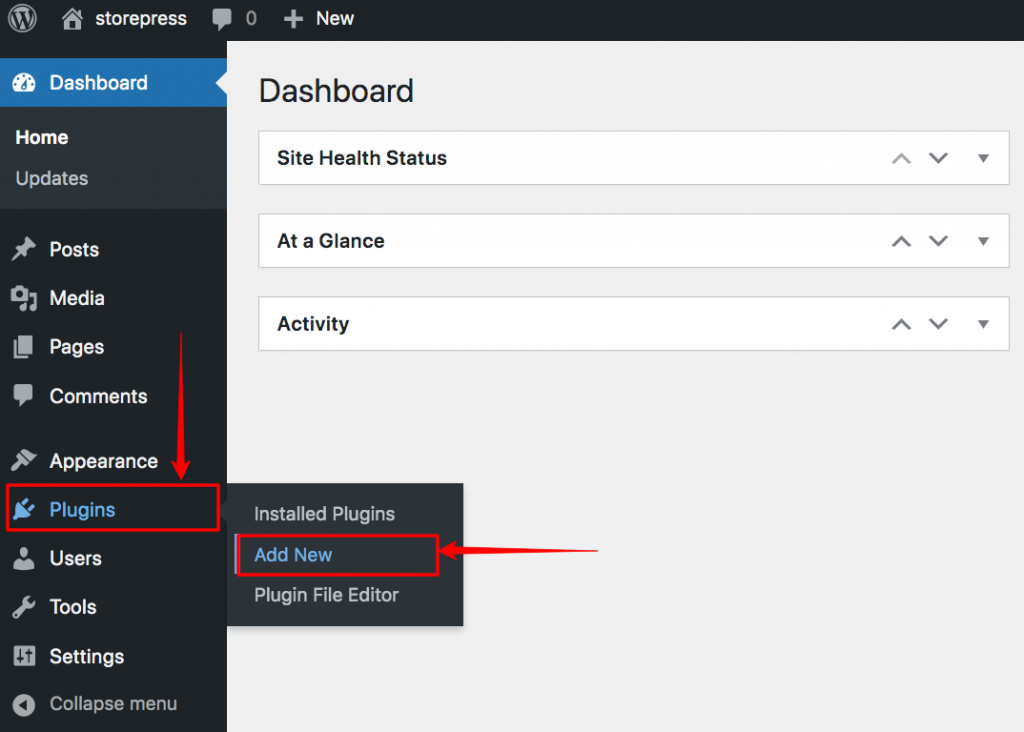Open the Tools menu
Viewport: 1024px width, 732px height.
tap(73, 607)
